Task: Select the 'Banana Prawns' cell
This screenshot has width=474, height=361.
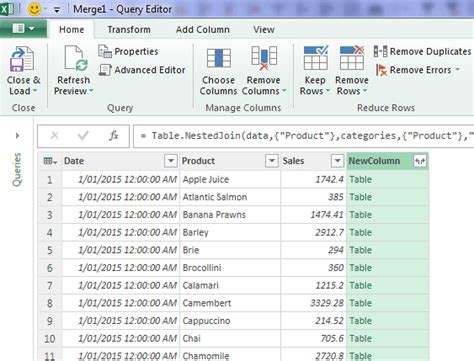Action: click(230, 215)
